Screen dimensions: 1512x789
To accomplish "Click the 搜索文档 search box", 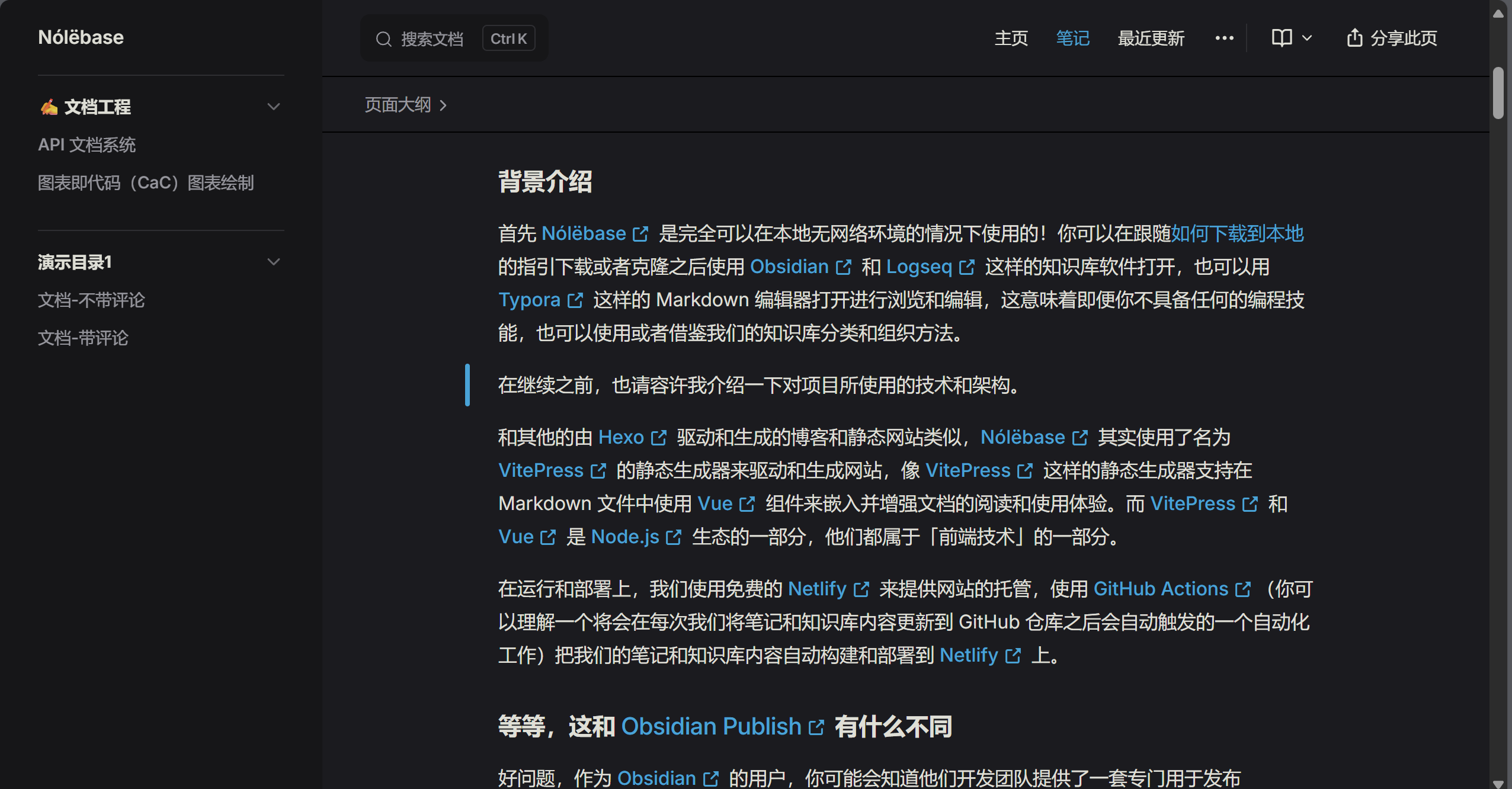I will (x=454, y=39).
